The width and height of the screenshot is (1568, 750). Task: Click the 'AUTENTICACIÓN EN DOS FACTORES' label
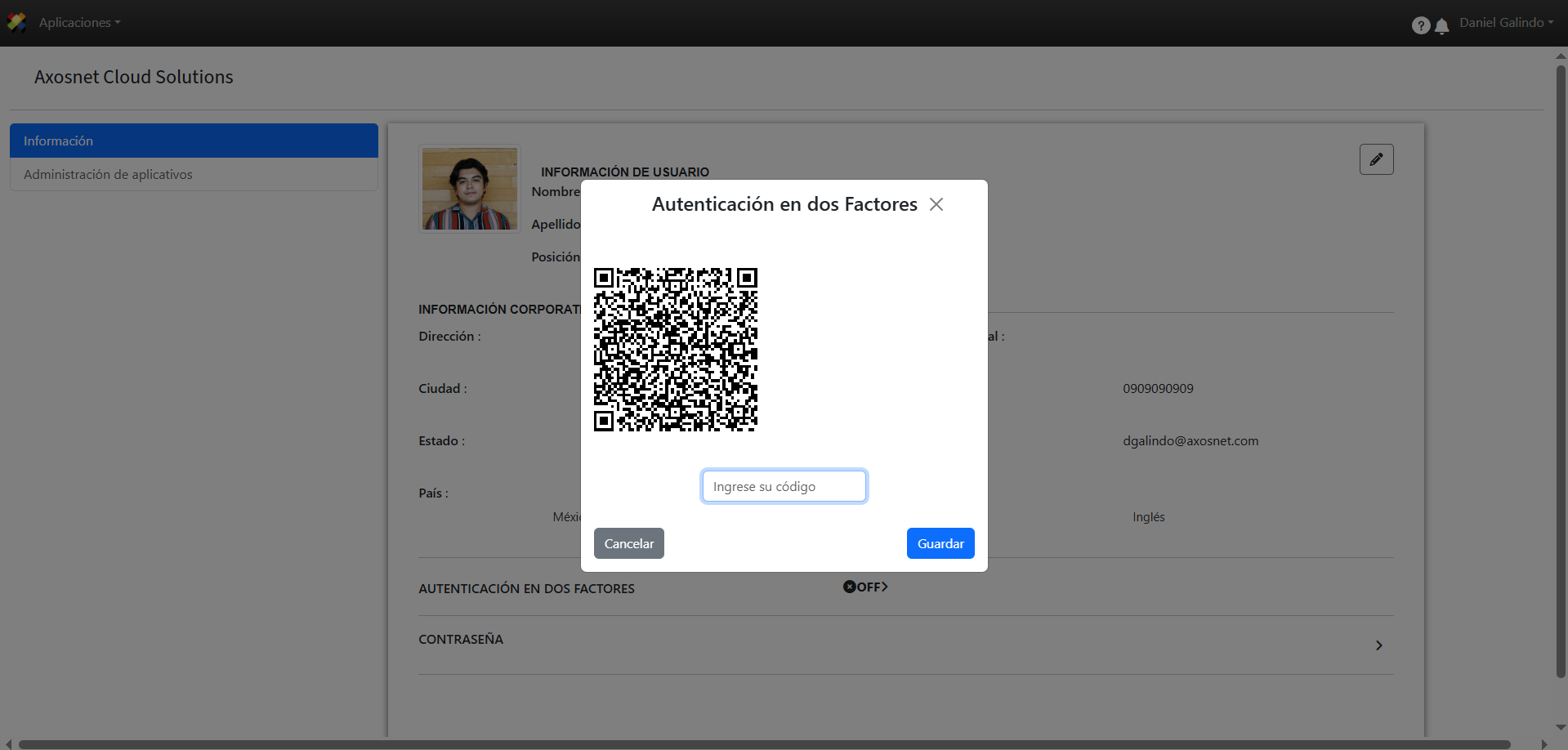(x=526, y=588)
